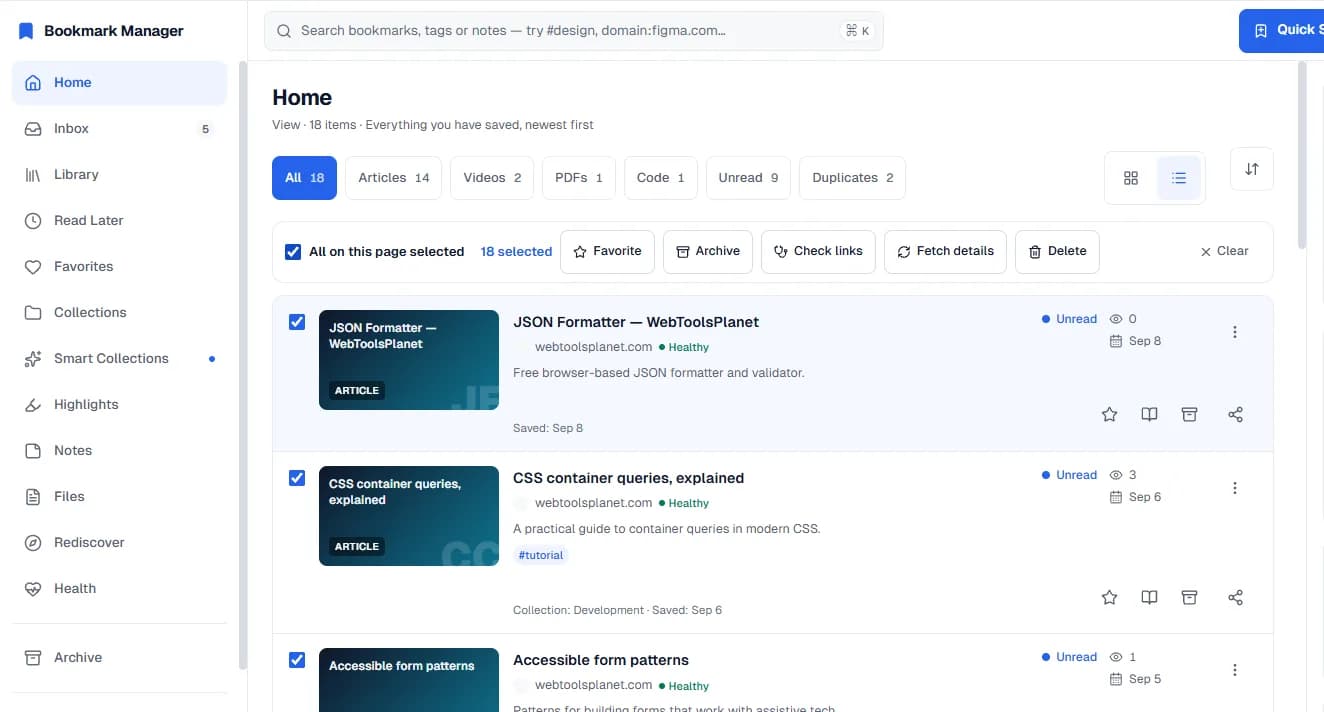Open Favorites in the sidebar
1324x712 pixels.
119,267
